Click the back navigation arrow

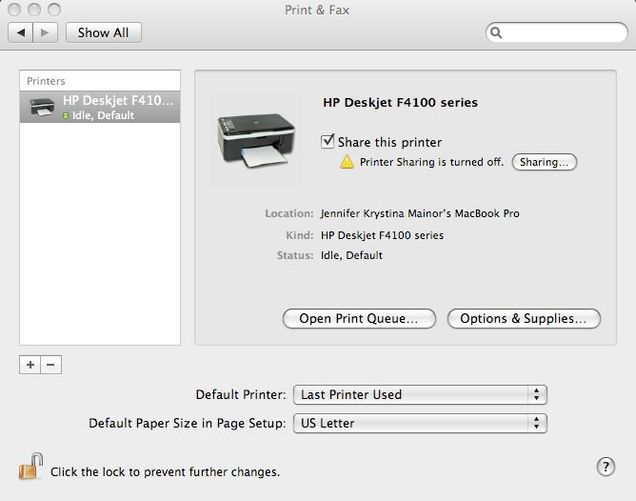(x=21, y=32)
